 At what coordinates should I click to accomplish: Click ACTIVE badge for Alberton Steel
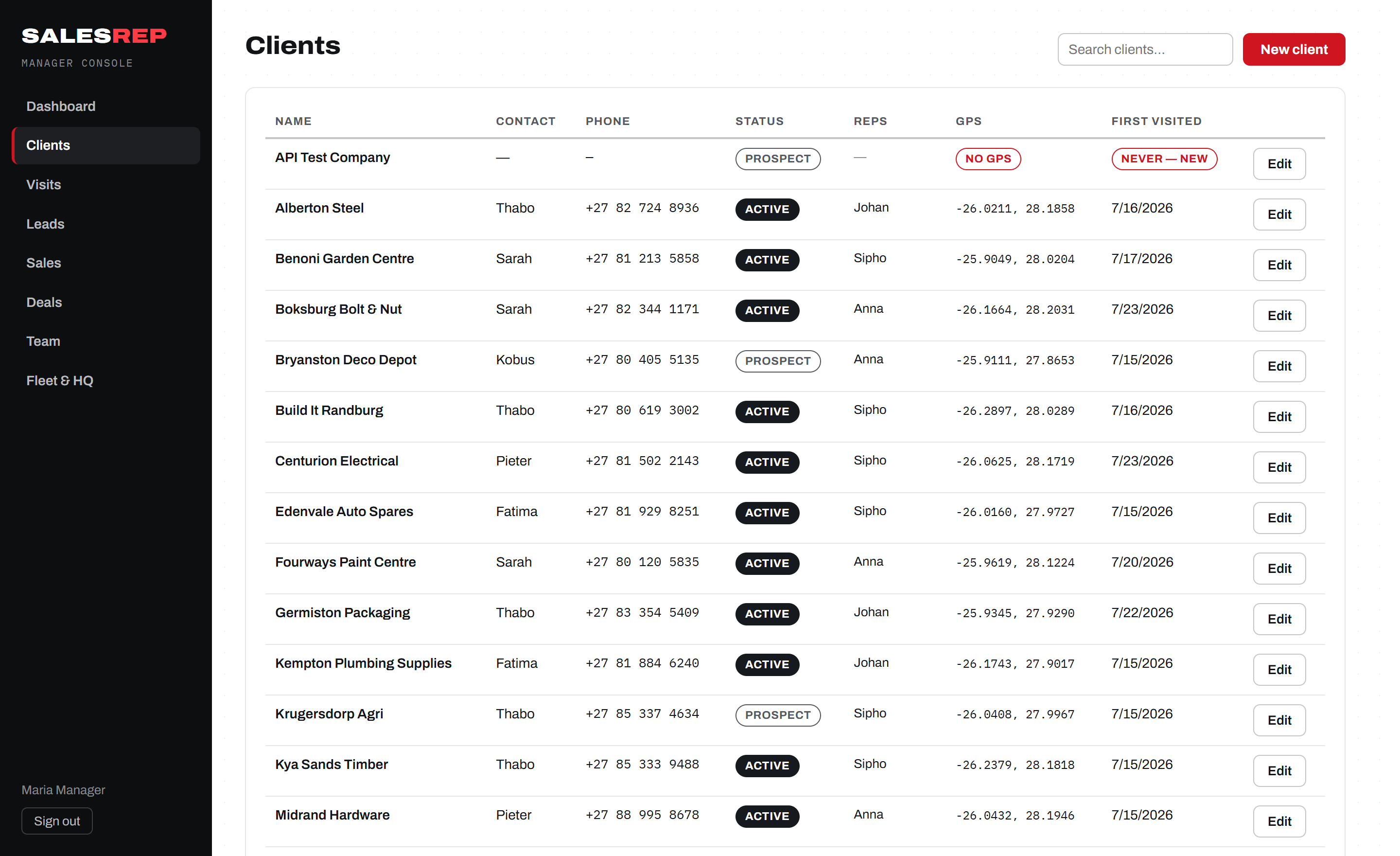coord(767,209)
